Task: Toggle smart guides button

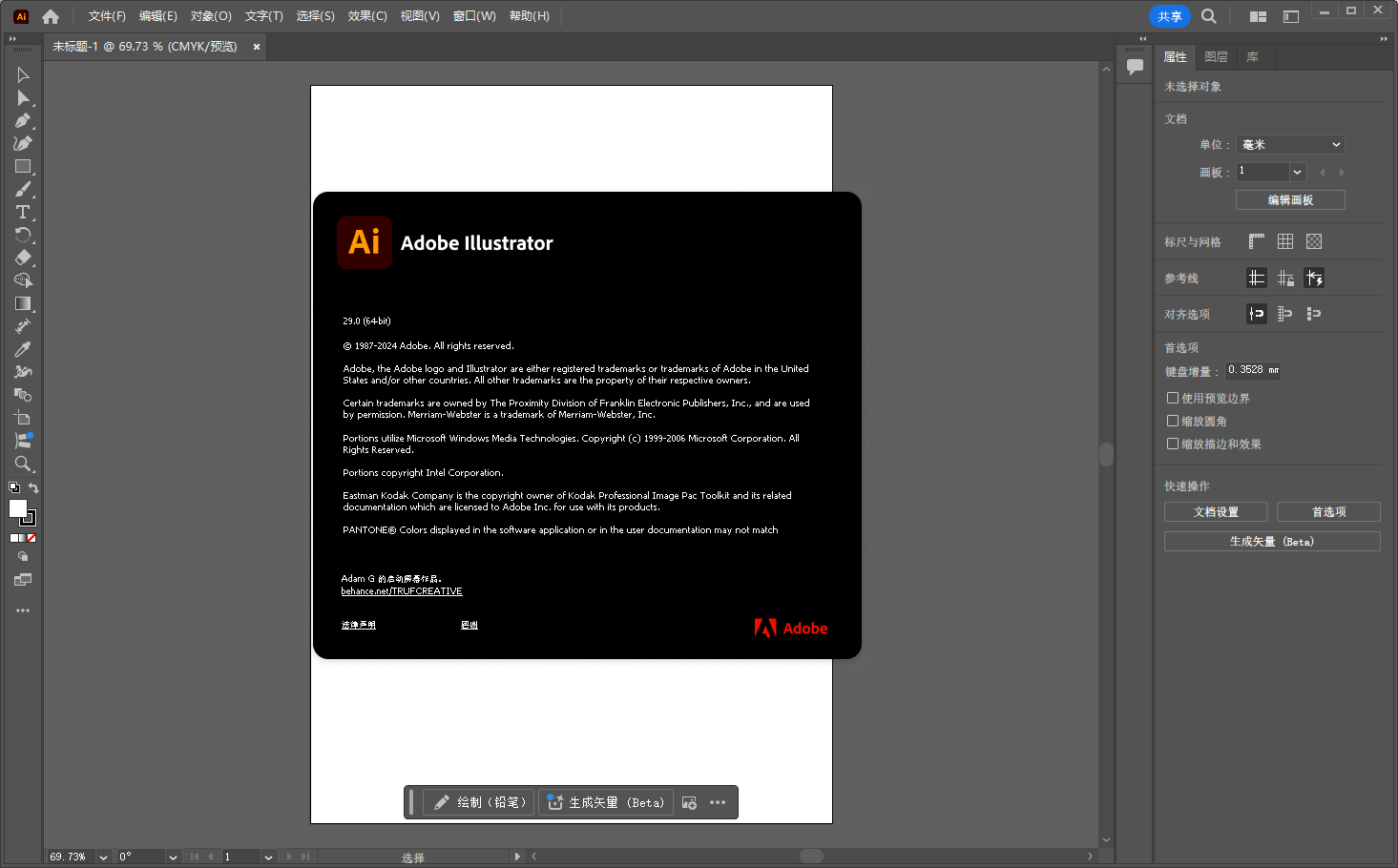Action: (x=1314, y=278)
